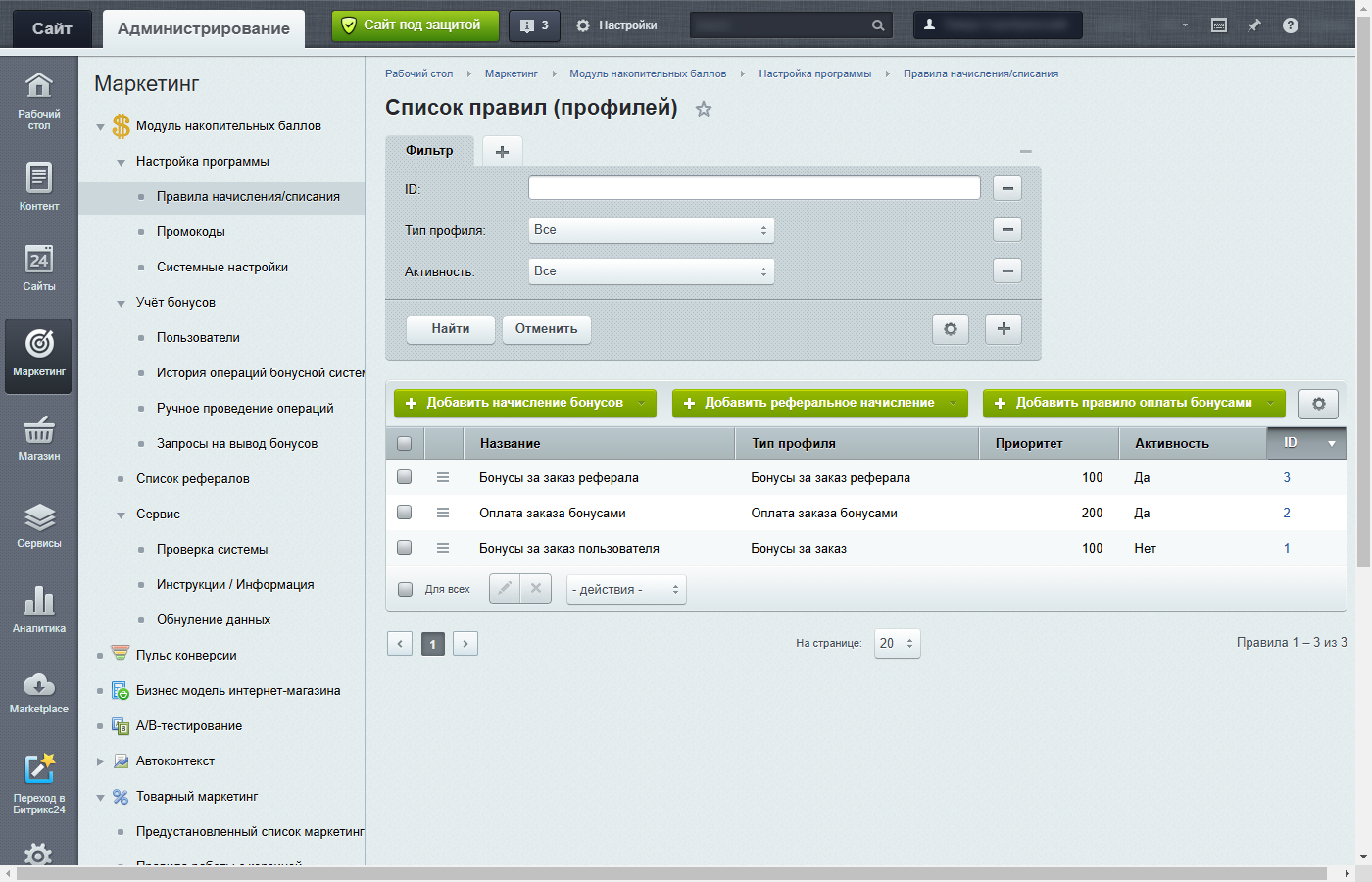Add page to favorites with star icon
Image resolution: width=1372 pixels, height=882 pixels.
coord(704,109)
